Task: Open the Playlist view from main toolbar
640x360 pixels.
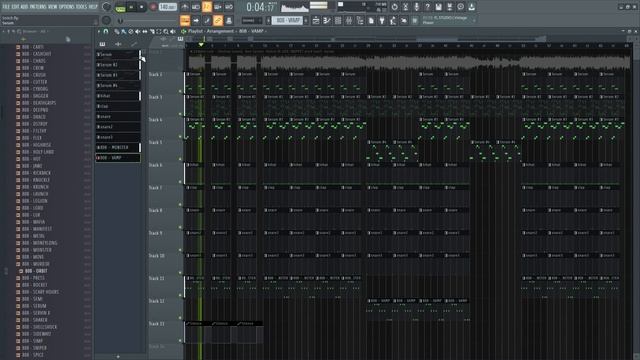Action: click(316, 20)
